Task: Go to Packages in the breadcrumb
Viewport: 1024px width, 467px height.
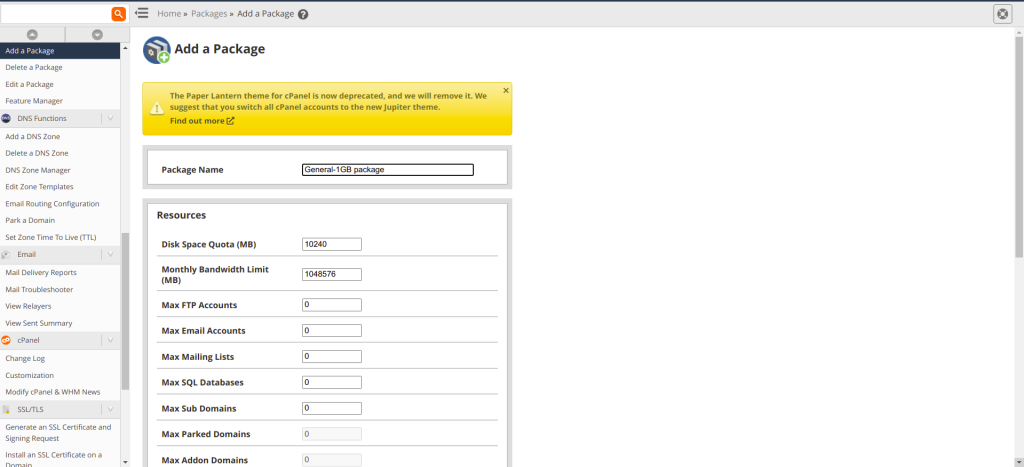Action: pyautogui.click(x=209, y=14)
